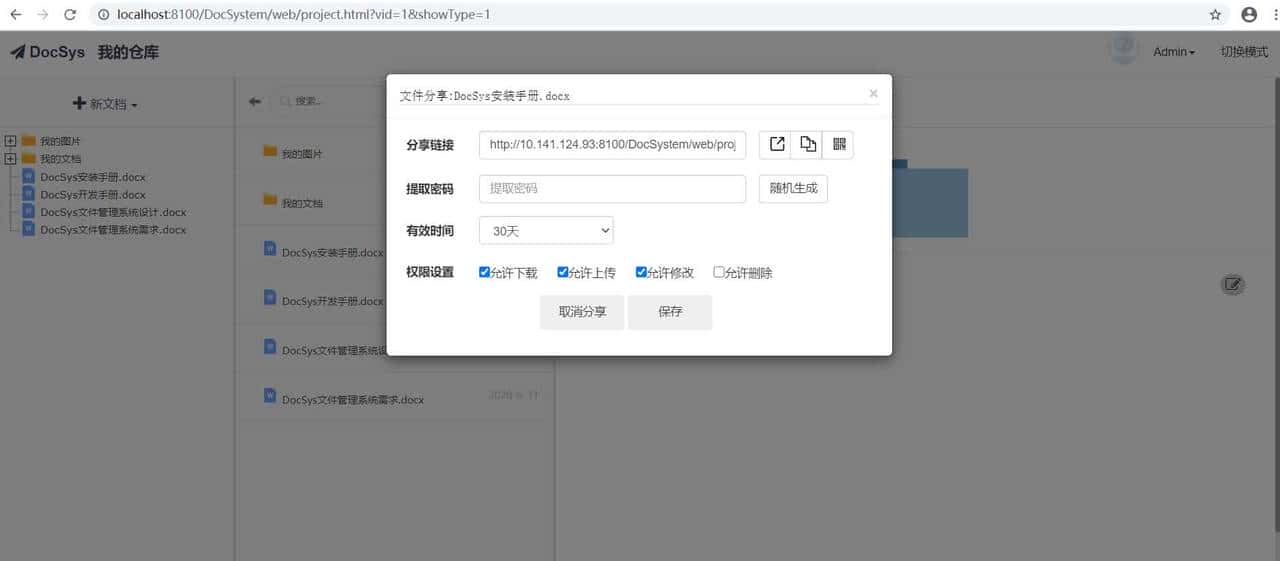Open share link in new window icon

click(x=776, y=145)
